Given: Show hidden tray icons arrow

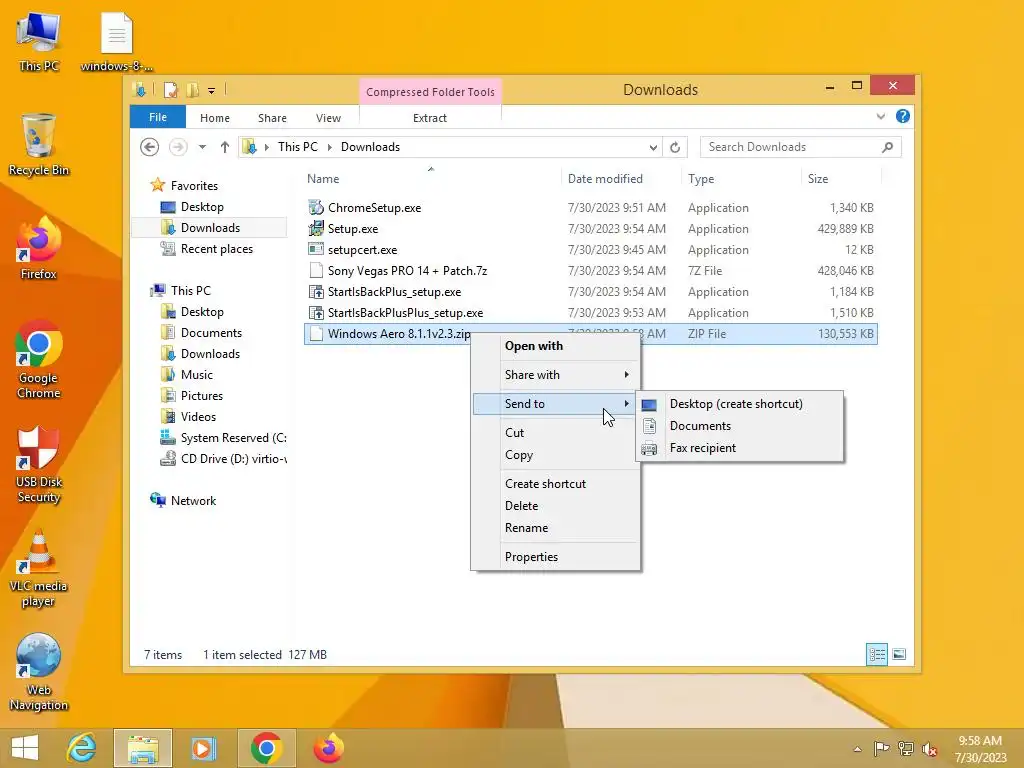Looking at the screenshot, I should click(857, 749).
